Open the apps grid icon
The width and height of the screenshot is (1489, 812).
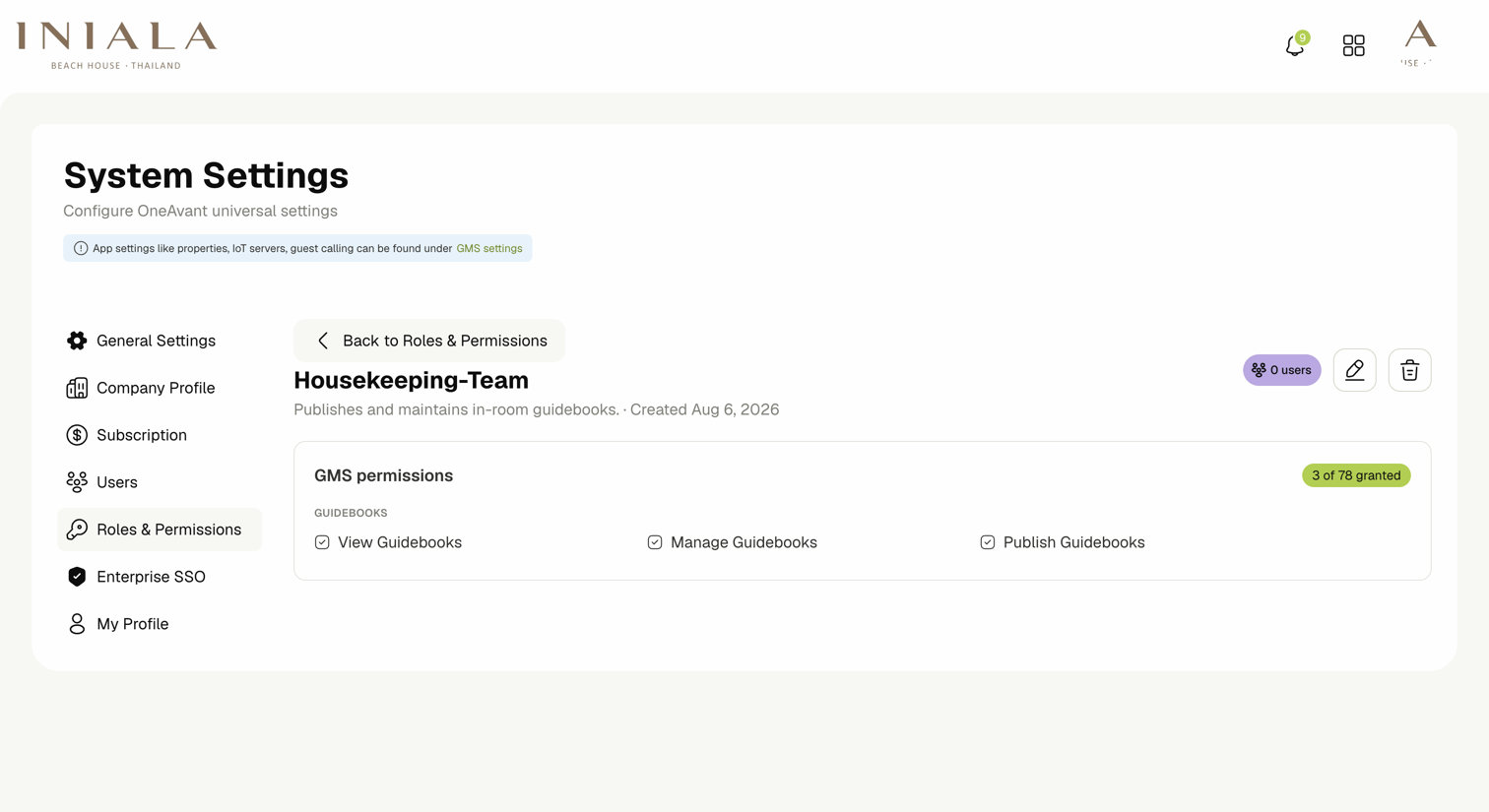point(1354,45)
